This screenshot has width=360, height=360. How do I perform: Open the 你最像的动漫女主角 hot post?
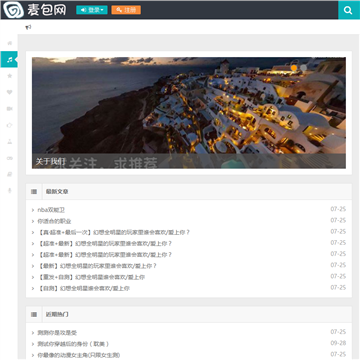pyautogui.click(x=79, y=355)
